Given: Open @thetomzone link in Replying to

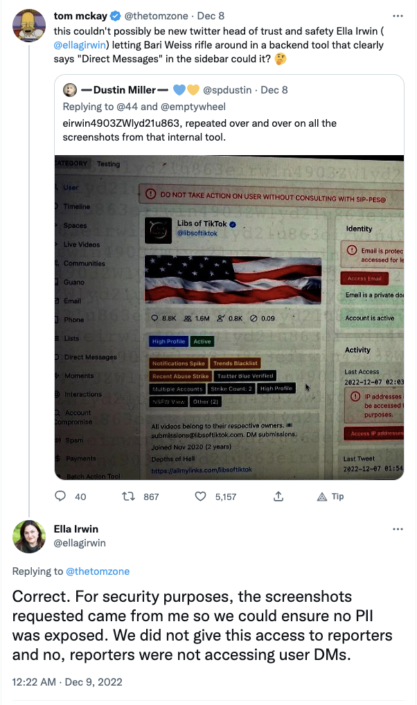Looking at the screenshot, I should (98, 571).
